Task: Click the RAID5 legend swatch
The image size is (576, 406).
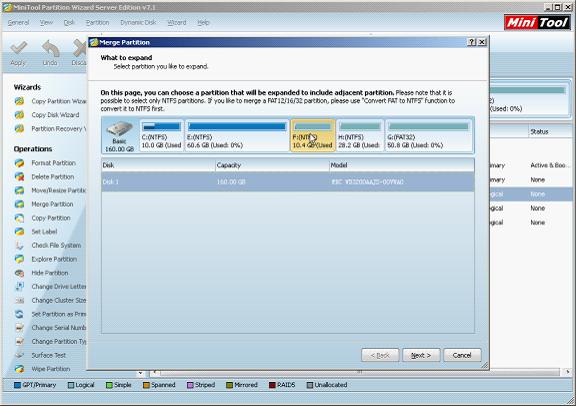Action: pos(272,385)
